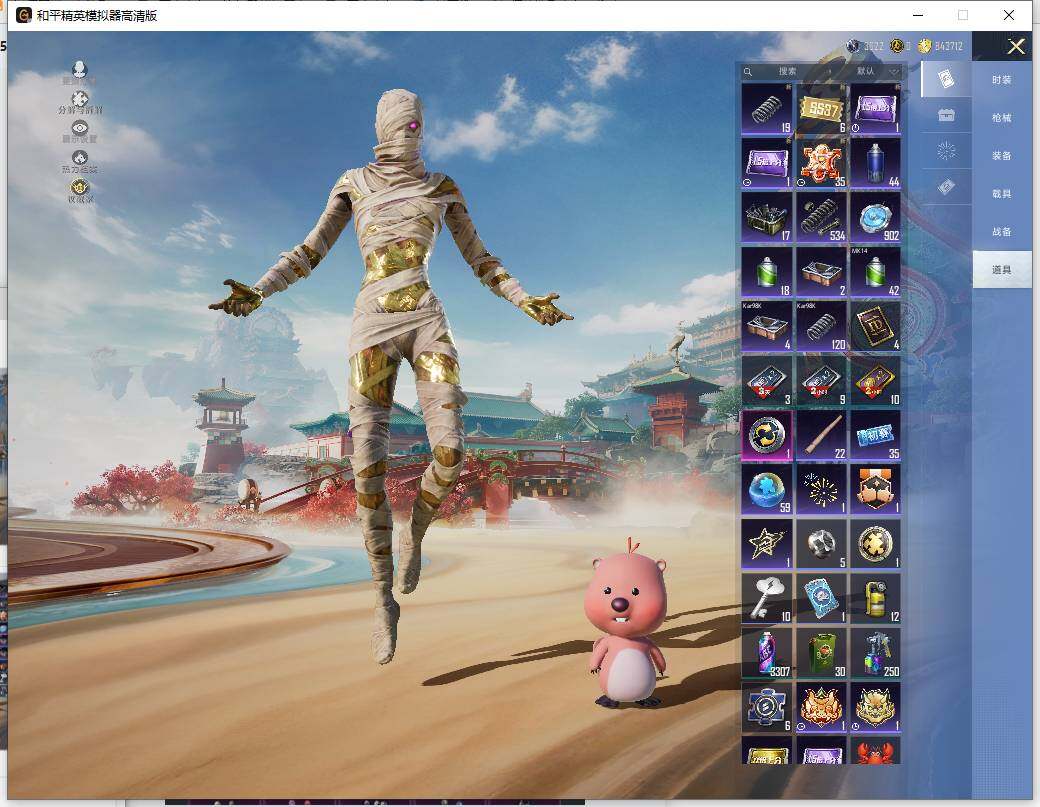Select the medal box item with count 1

[x=876, y=489]
